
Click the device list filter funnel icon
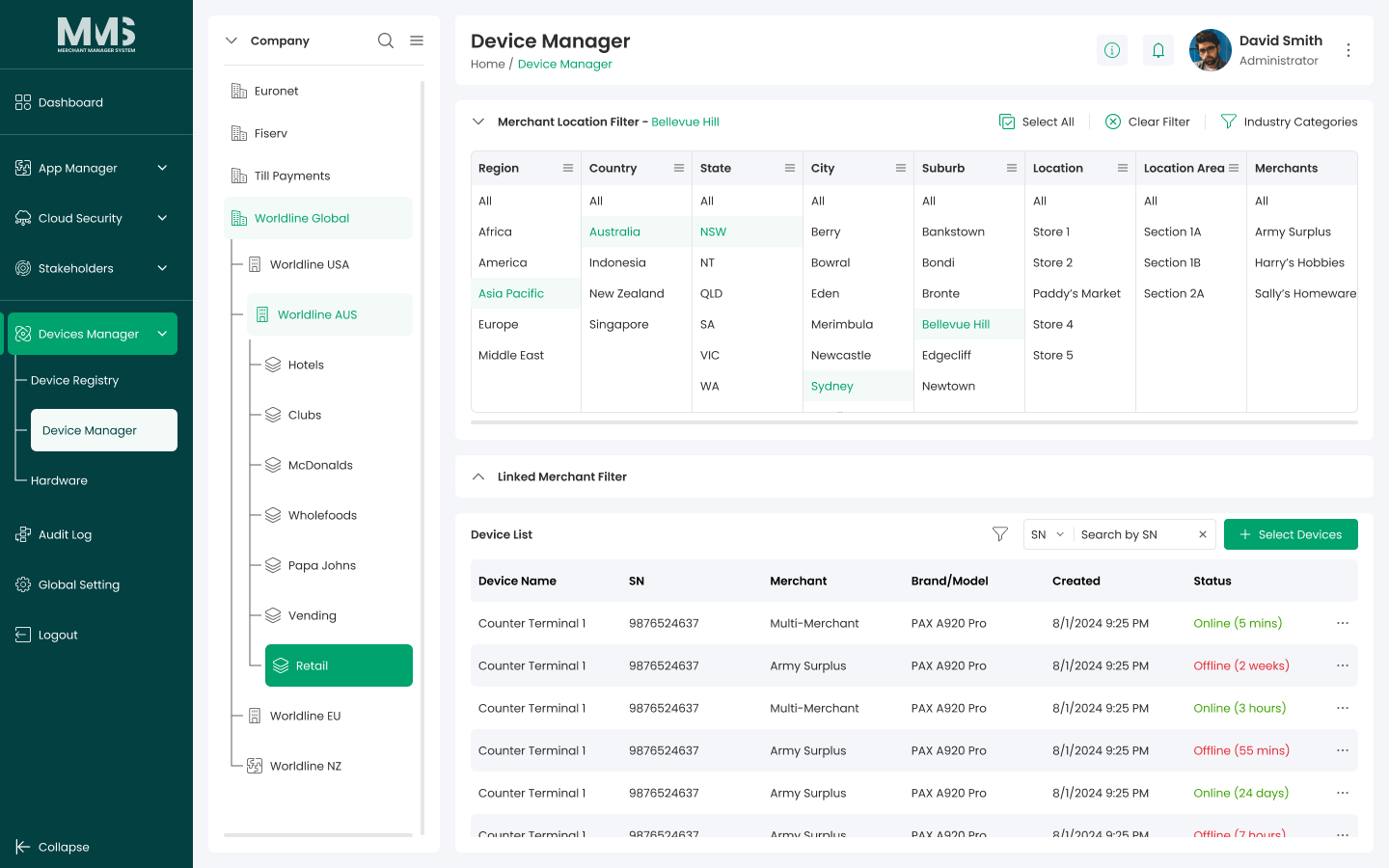(1000, 534)
